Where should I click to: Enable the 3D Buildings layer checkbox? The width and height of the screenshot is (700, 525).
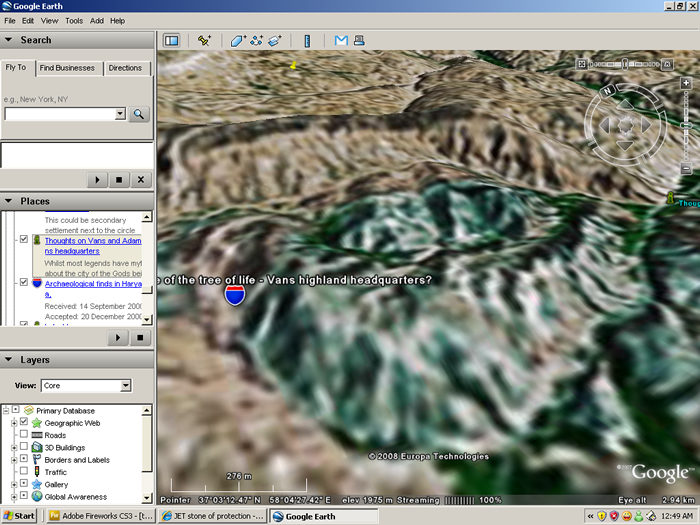point(24,446)
